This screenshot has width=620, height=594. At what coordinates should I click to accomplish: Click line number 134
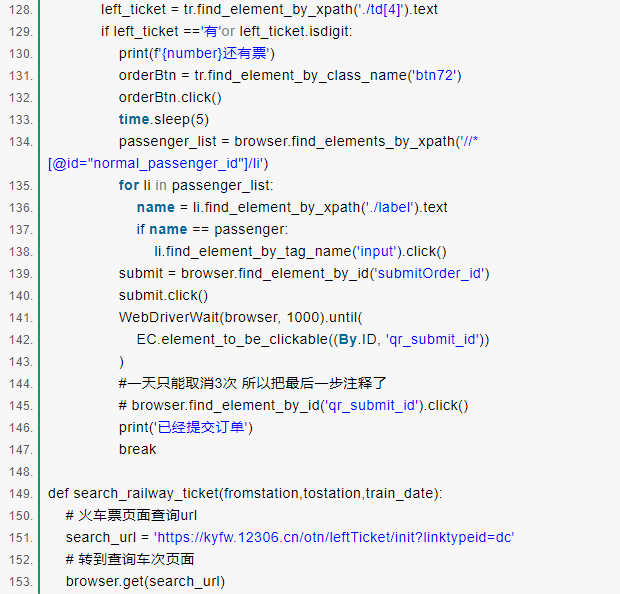point(21,142)
